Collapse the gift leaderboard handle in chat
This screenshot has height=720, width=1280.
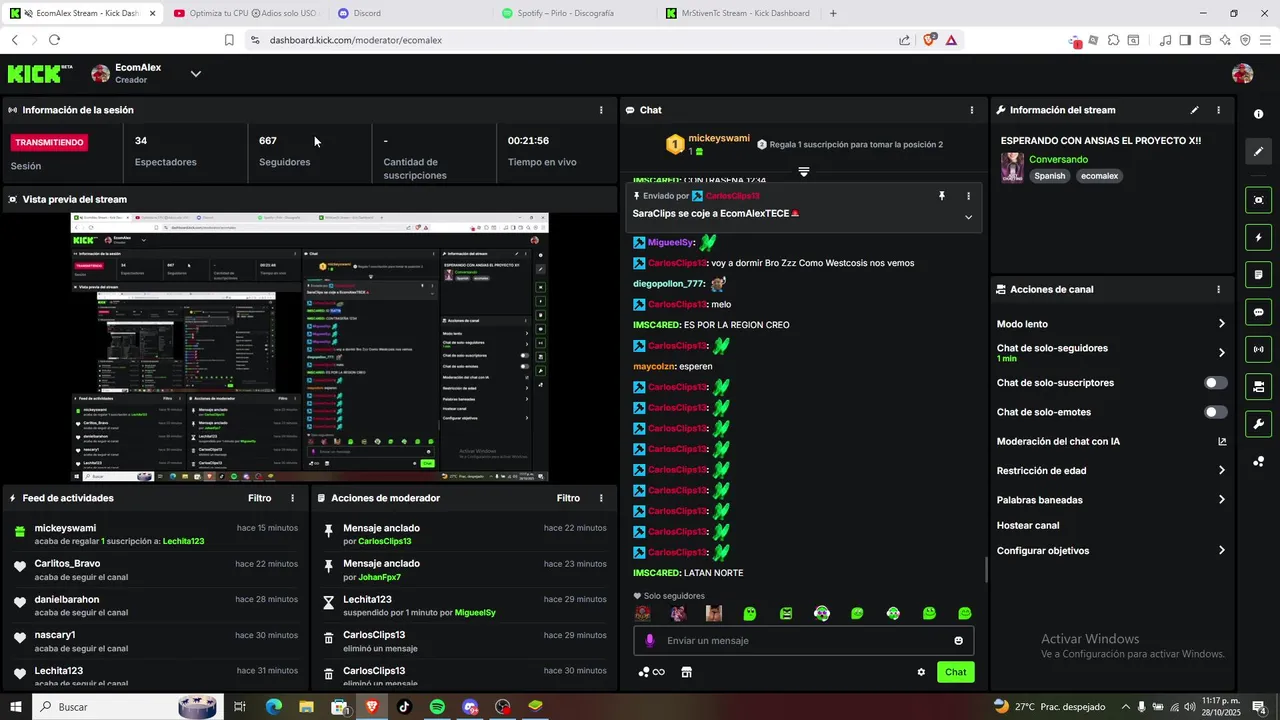click(x=803, y=172)
